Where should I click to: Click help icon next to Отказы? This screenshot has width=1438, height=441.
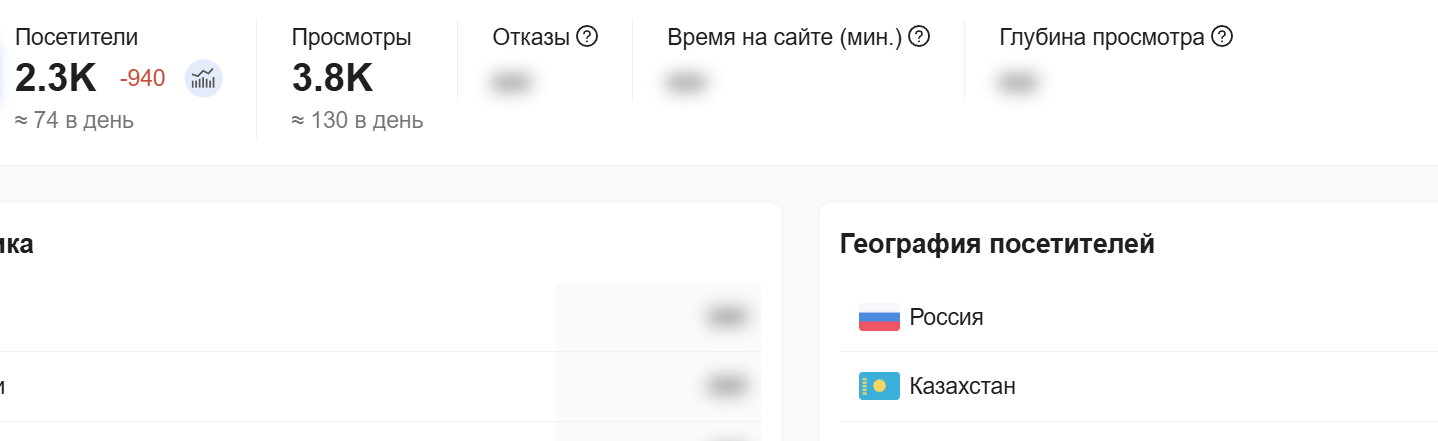click(588, 38)
